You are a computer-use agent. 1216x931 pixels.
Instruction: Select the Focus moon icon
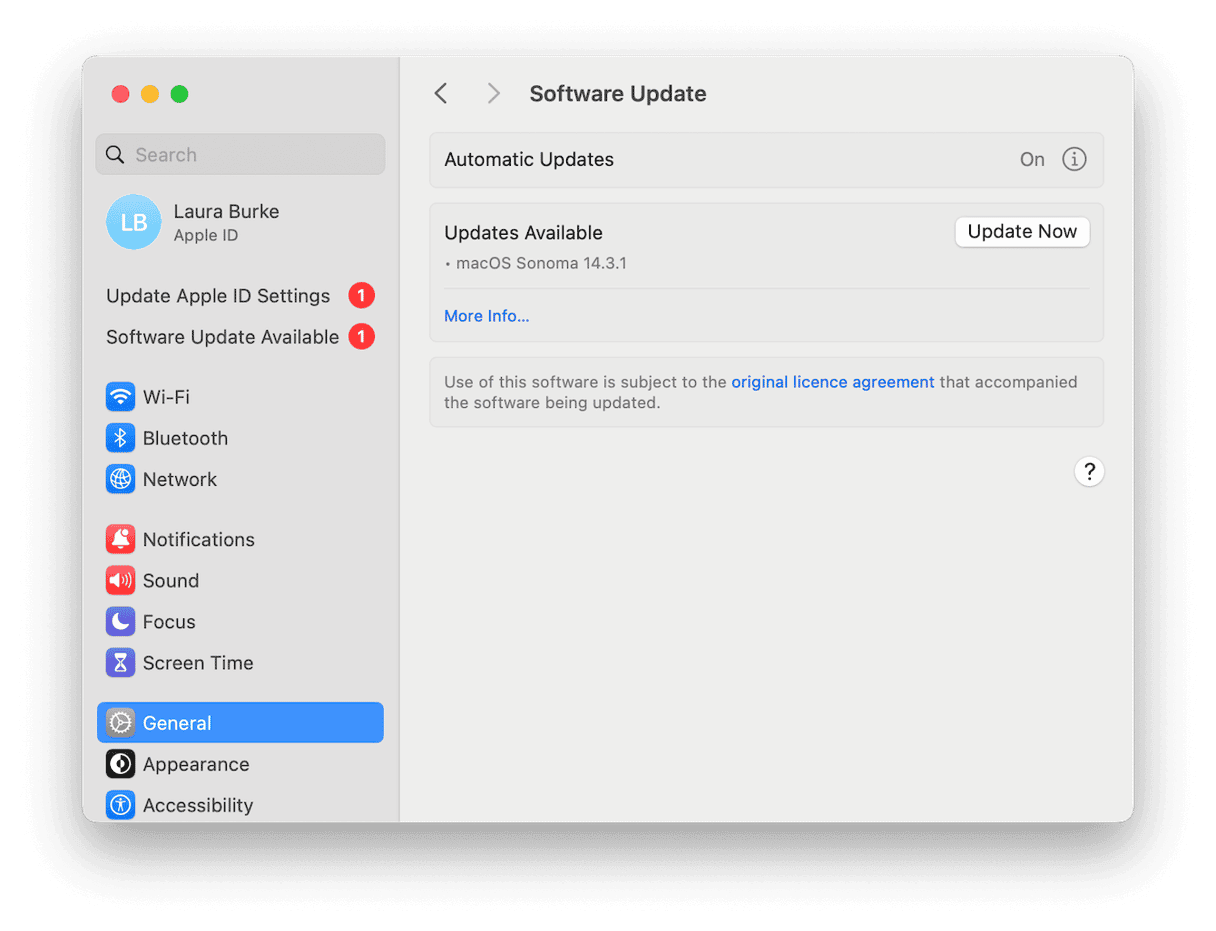point(120,621)
